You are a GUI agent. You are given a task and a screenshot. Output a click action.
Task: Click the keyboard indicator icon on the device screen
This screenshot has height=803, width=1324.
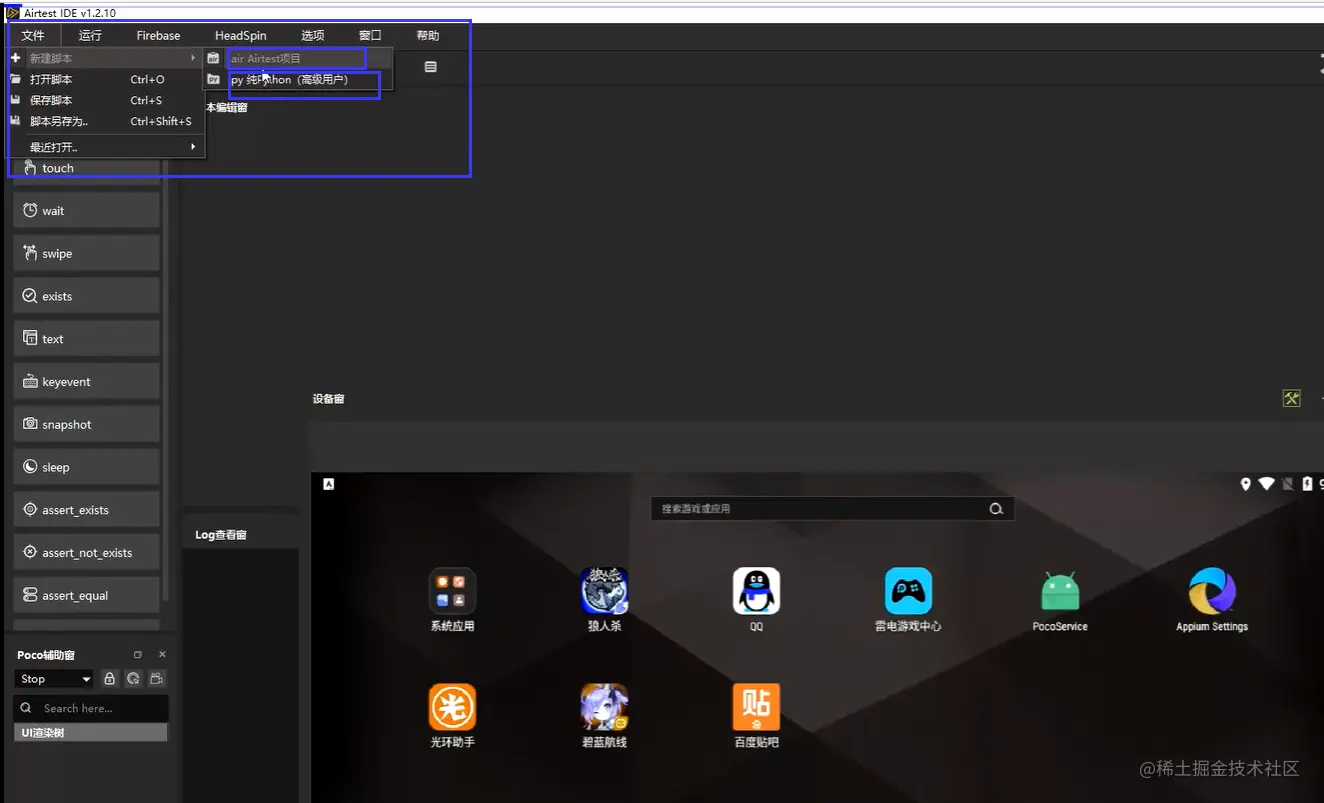328,484
